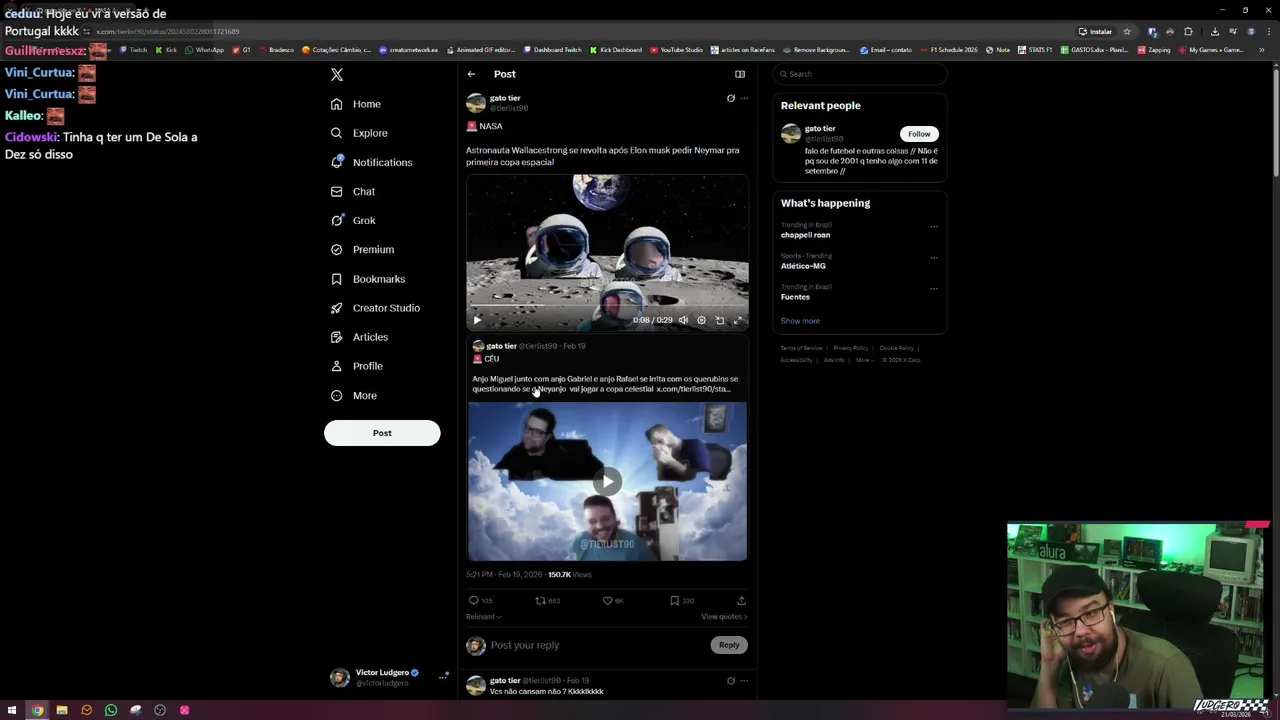The height and width of the screenshot is (720, 1280).
Task: Mute the astronaut video sound
Action: (x=683, y=320)
